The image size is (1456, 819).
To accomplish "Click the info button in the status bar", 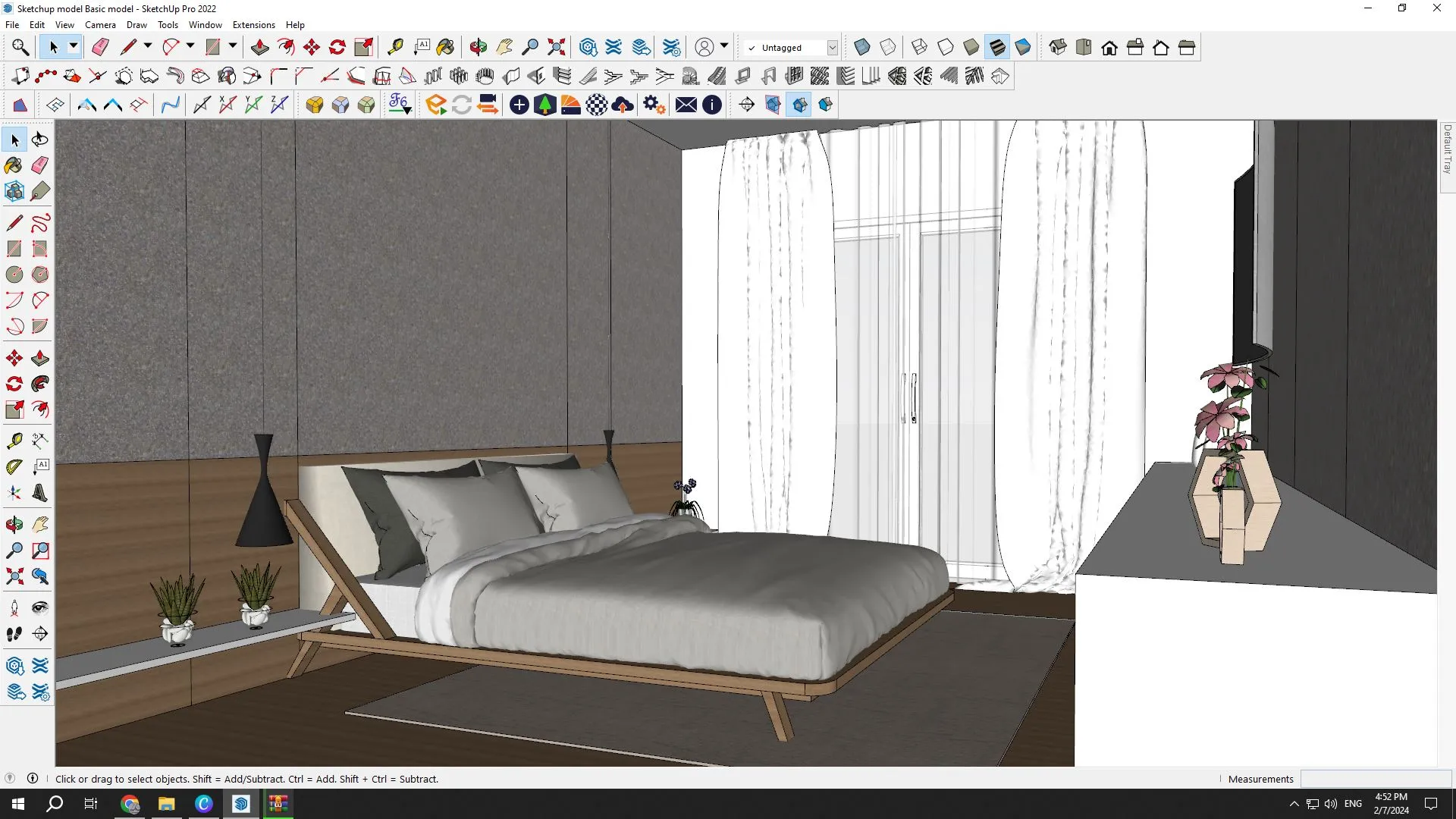I will [33, 778].
